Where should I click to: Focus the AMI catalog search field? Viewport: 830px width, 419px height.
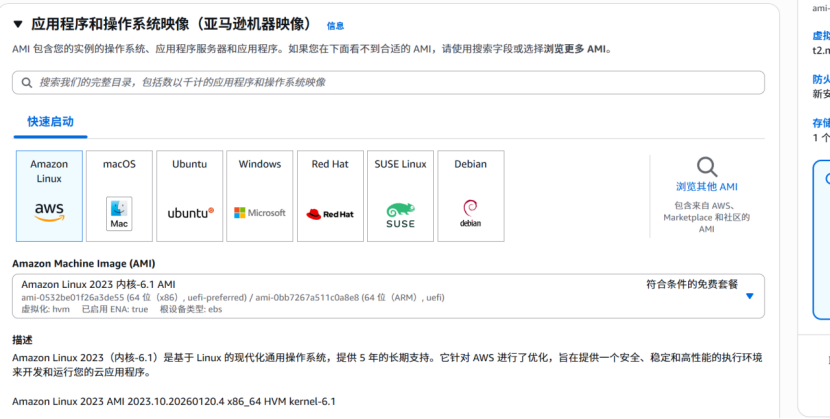(x=390, y=83)
